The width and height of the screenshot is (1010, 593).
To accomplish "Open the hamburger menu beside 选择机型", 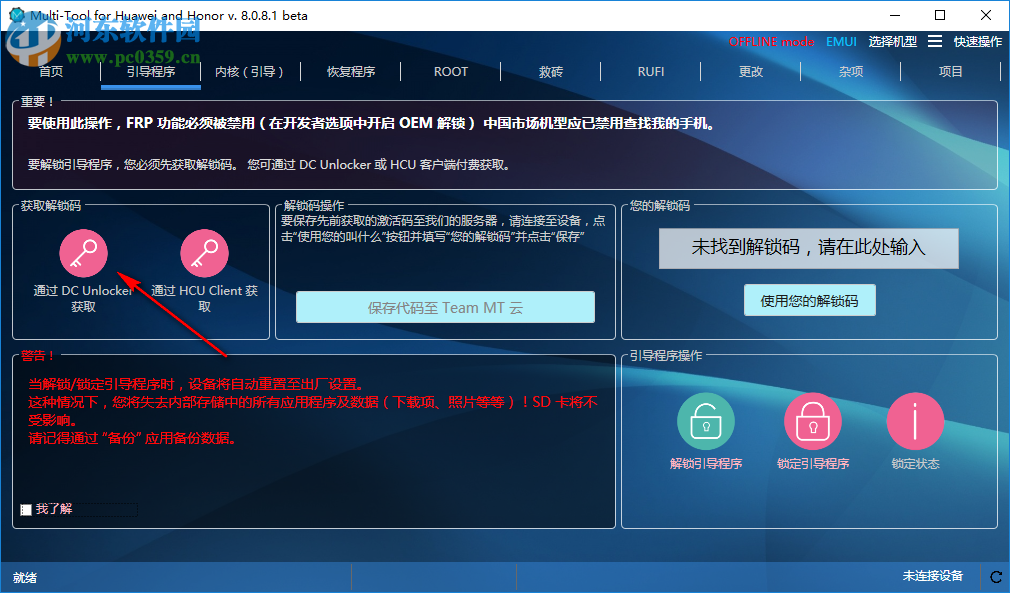I will tap(936, 42).
